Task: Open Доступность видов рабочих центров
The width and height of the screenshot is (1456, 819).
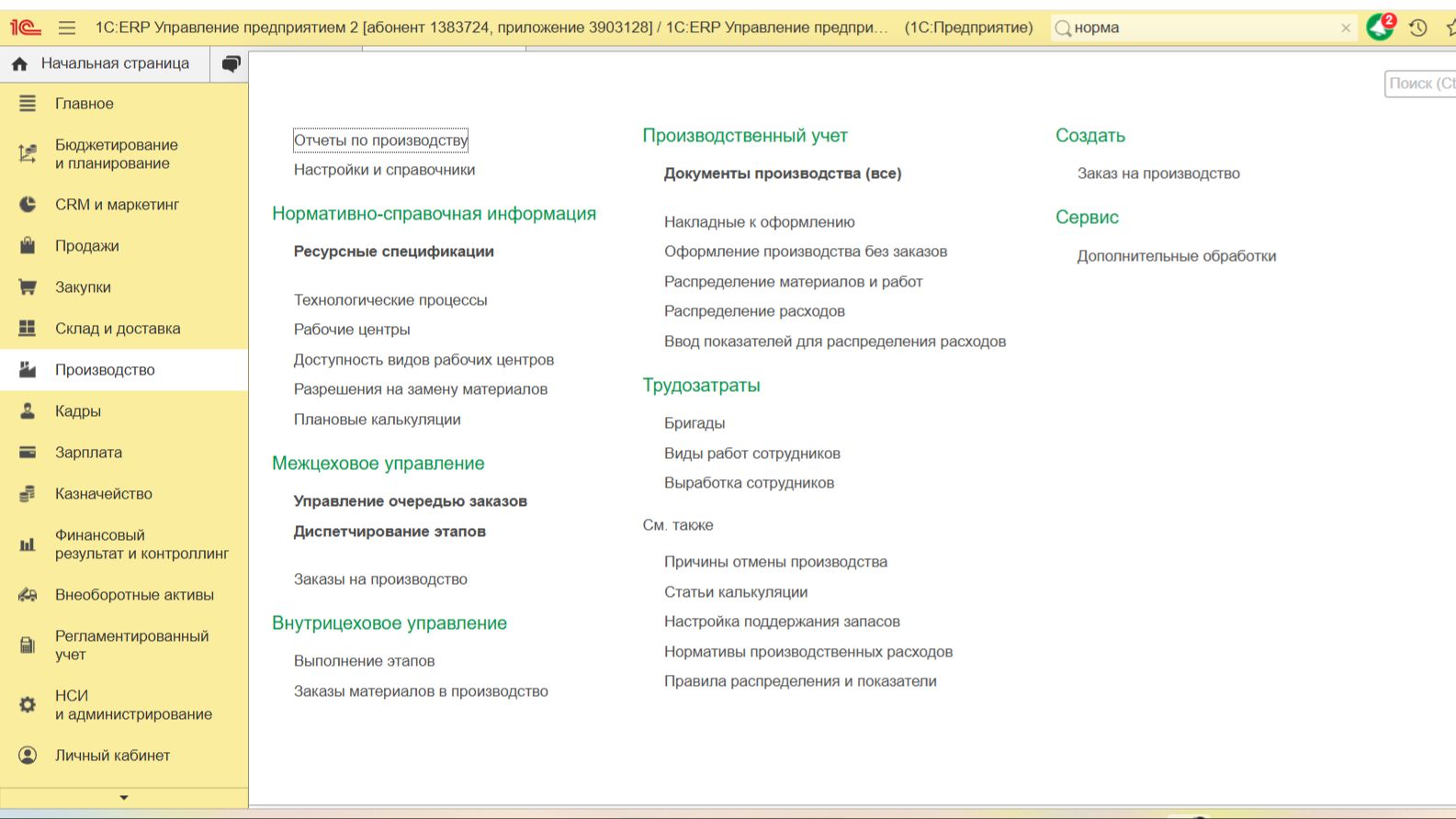Action: 423,360
